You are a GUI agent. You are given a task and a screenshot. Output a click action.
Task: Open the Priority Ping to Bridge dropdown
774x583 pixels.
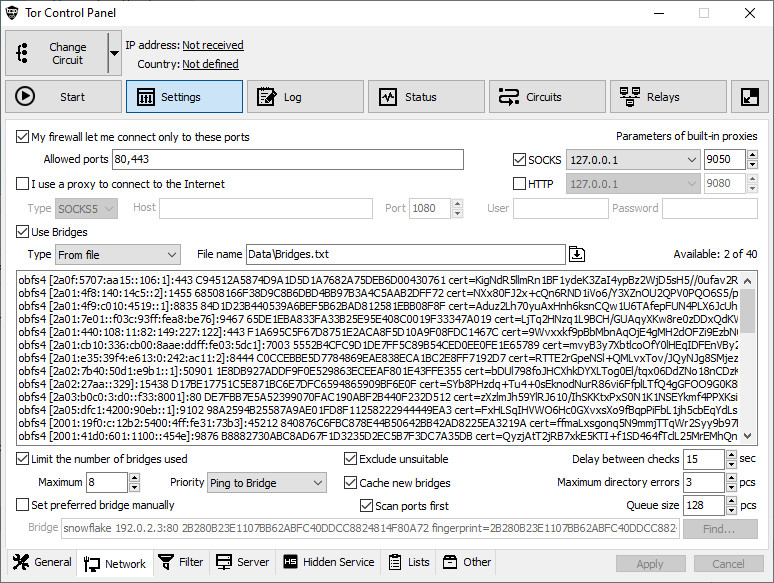coord(267,482)
